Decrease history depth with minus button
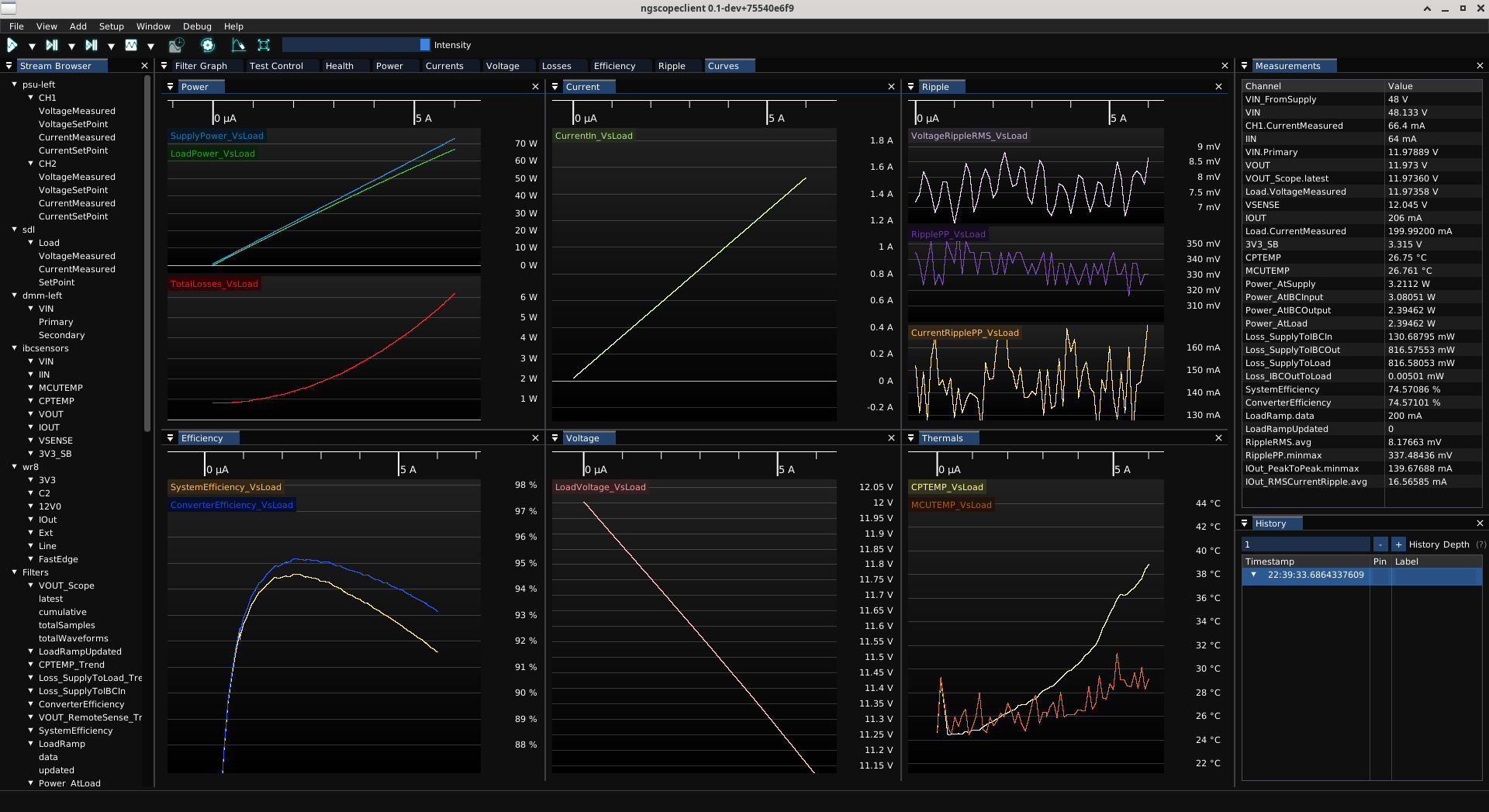Viewport: 1489px width, 812px height. [1380, 544]
